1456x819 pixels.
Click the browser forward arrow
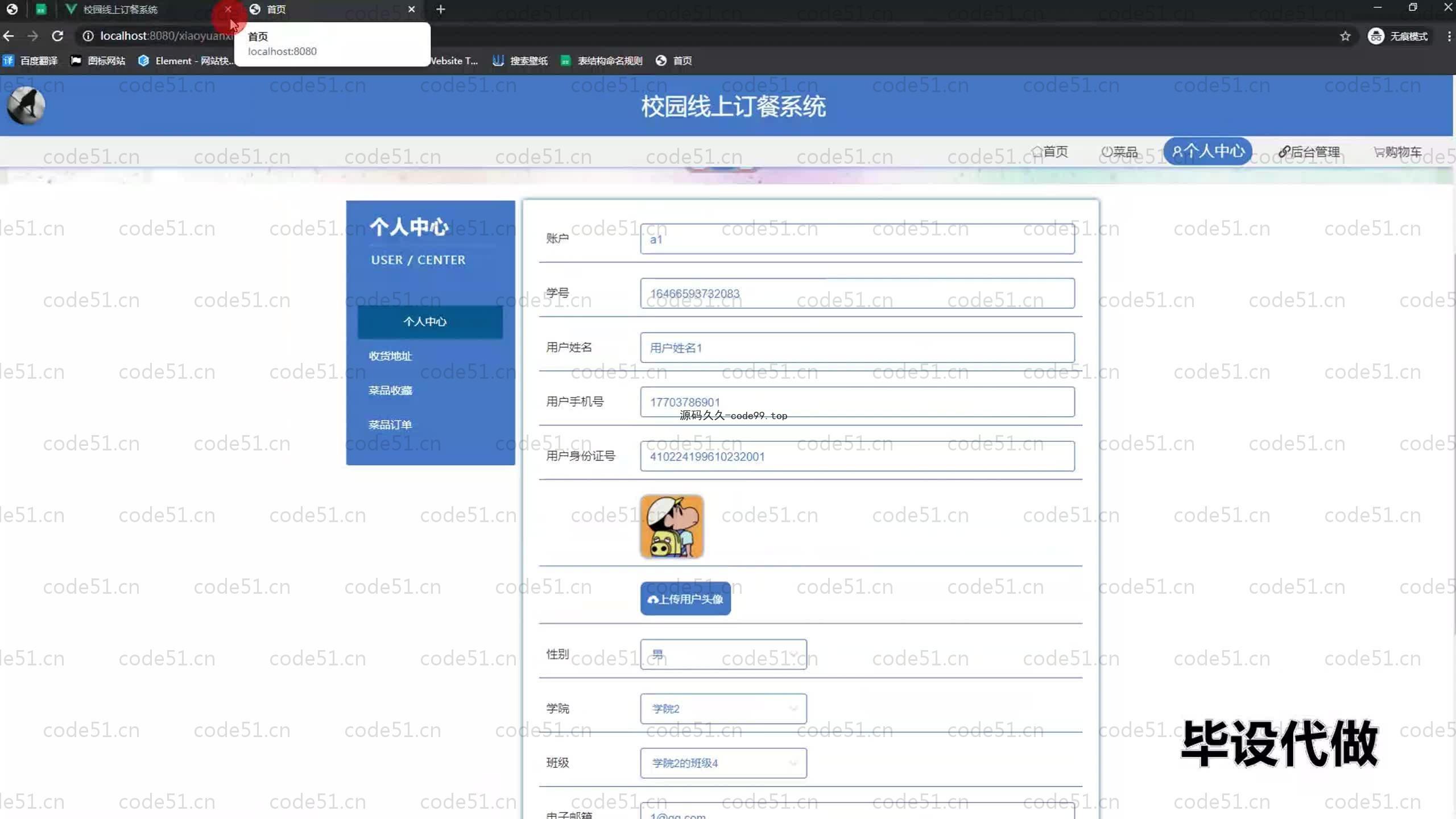coord(33,36)
